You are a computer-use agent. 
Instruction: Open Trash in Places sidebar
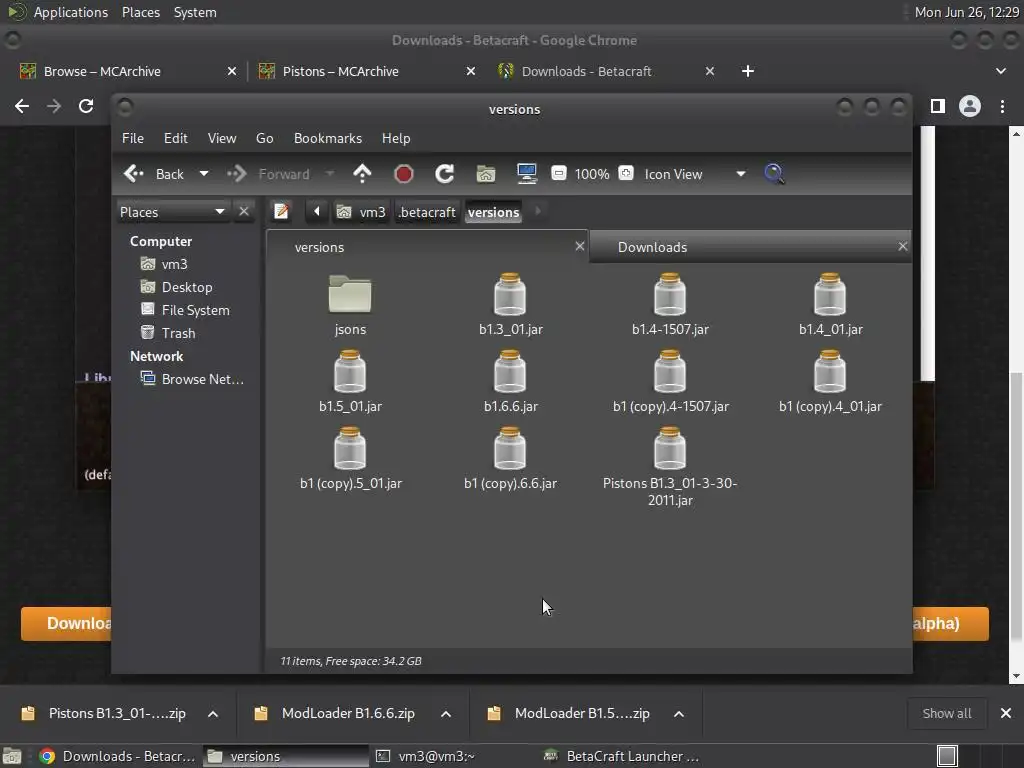tap(178, 333)
